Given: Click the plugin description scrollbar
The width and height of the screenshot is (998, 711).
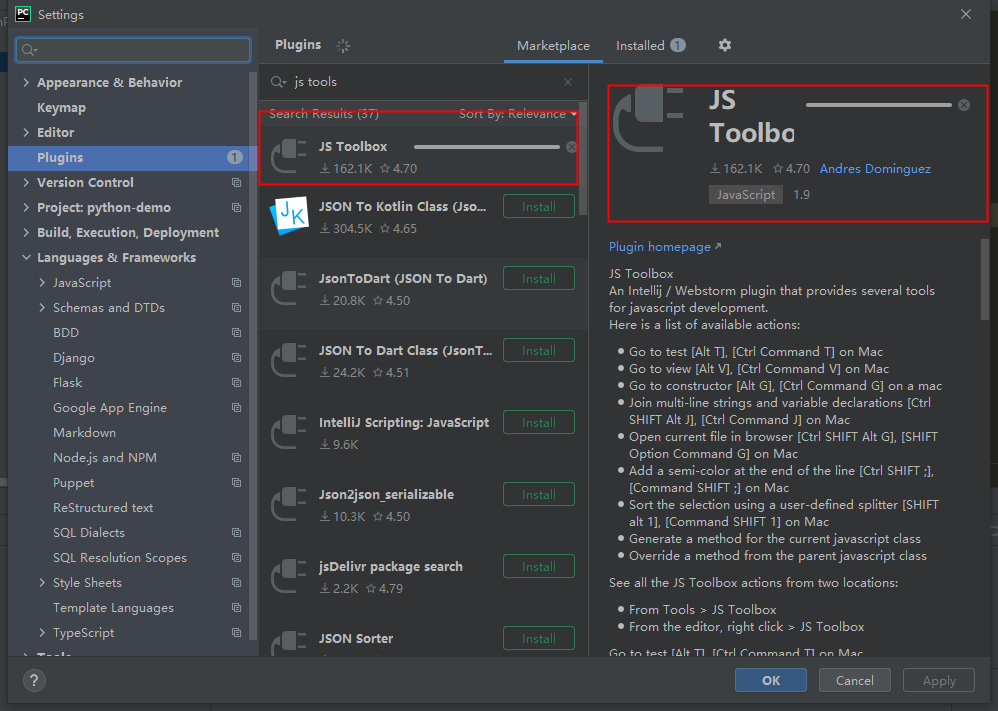Looking at the screenshot, I should click(x=985, y=279).
